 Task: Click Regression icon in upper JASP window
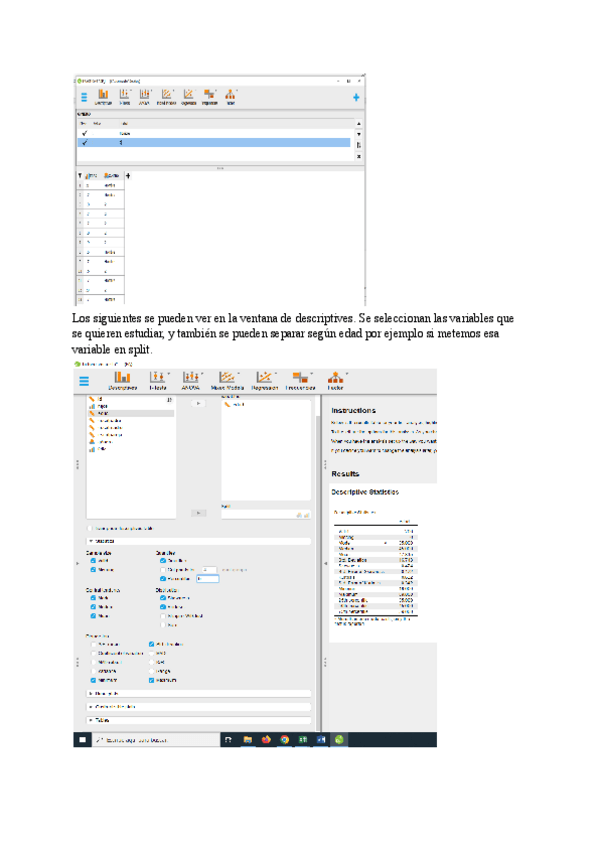pos(188,97)
